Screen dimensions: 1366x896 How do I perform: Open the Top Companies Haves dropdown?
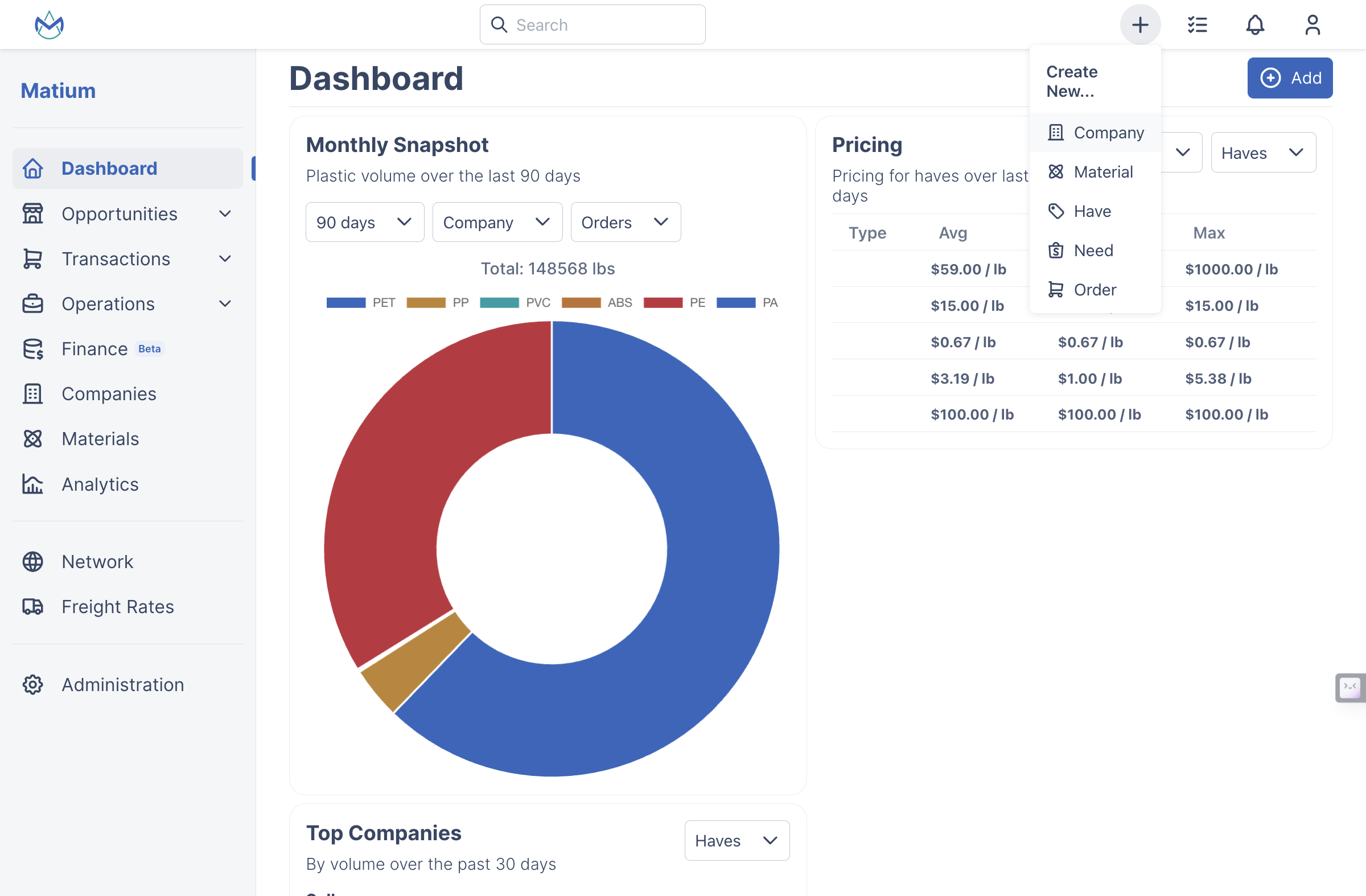pyautogui.click(x=737, y=840)
